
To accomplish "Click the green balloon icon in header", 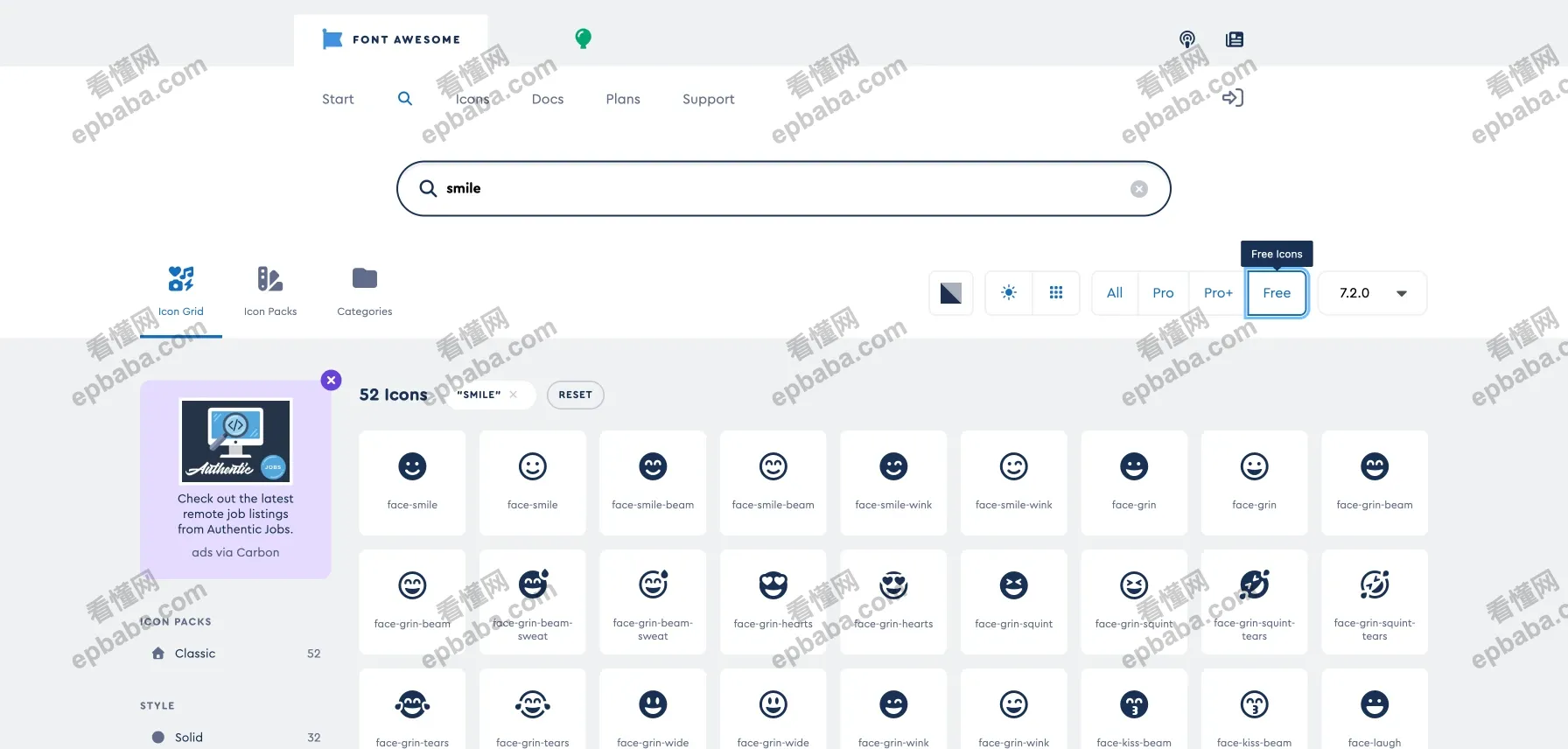I will tap(583, 38).
